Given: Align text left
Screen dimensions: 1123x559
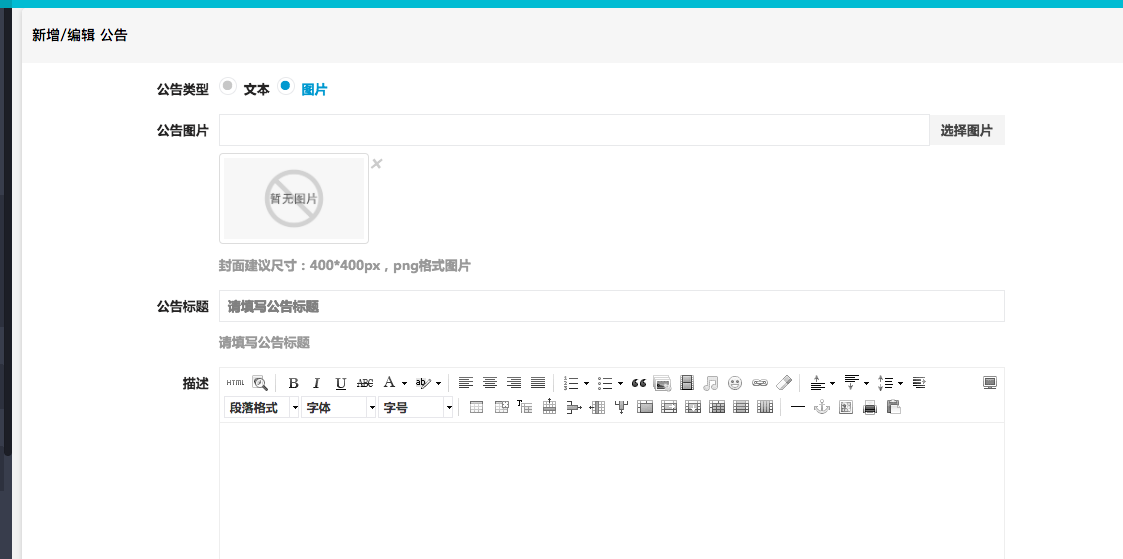Looking at the screenshot, I should click(x=466, y=383).
